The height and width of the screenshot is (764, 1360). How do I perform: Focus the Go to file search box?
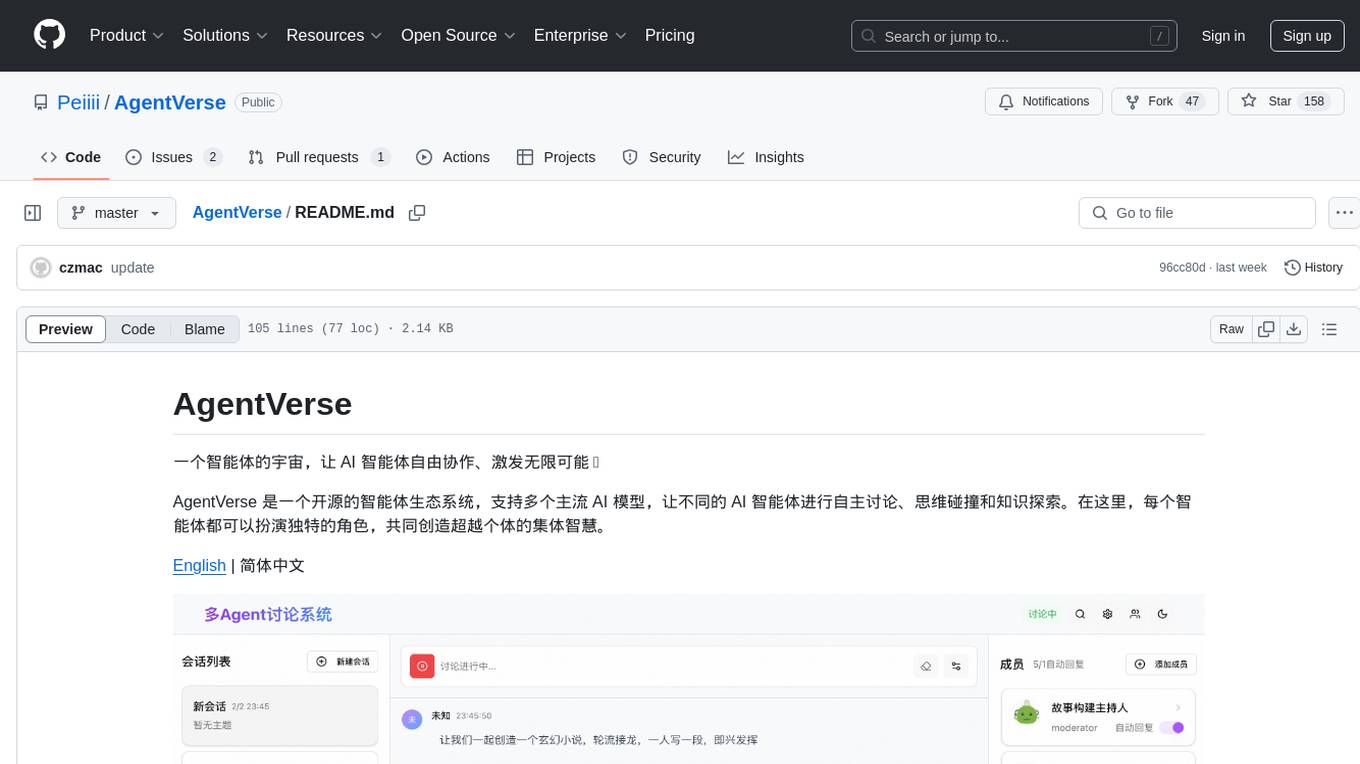(1197, 213)
